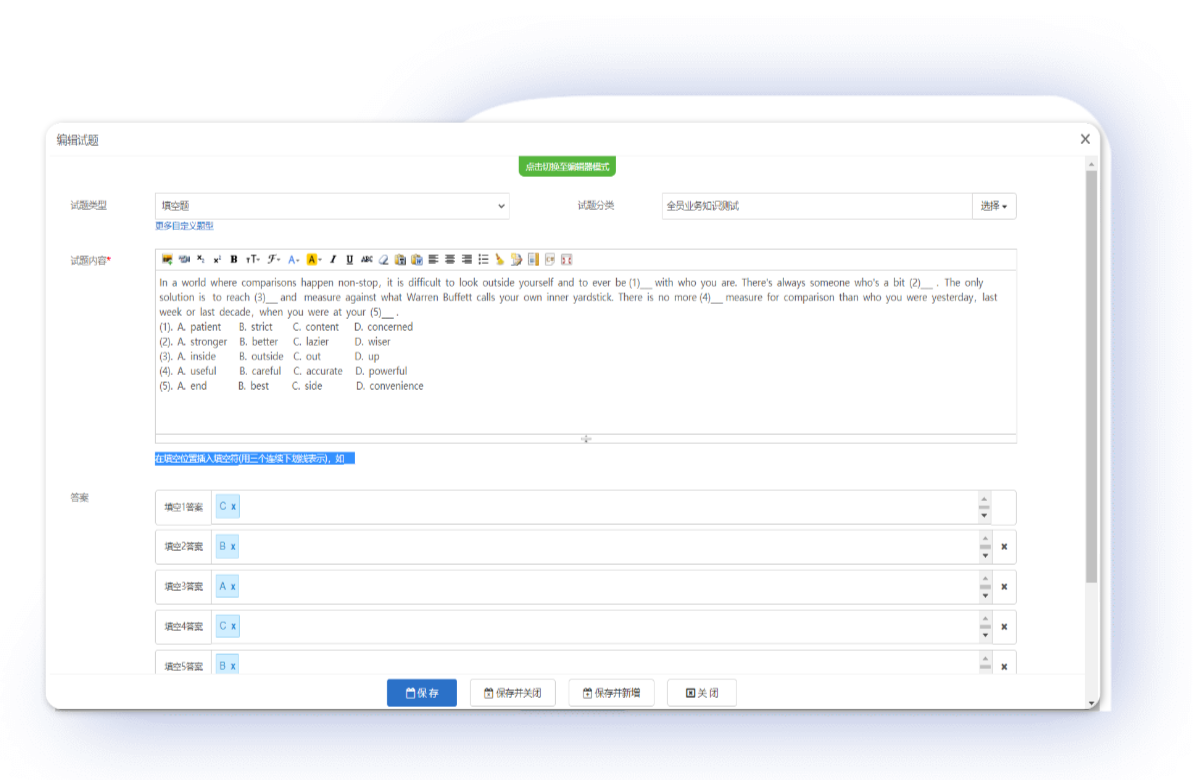
Task: Insert a bulleted list using toolbar icon
Action: pos(483,260)
